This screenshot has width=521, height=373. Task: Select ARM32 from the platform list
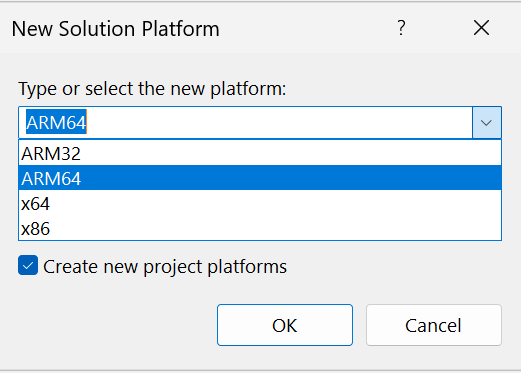click(260, 153)
